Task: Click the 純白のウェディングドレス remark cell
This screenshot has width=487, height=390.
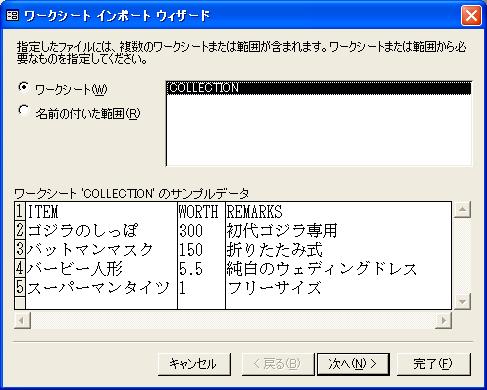Action: click(338, 268)
